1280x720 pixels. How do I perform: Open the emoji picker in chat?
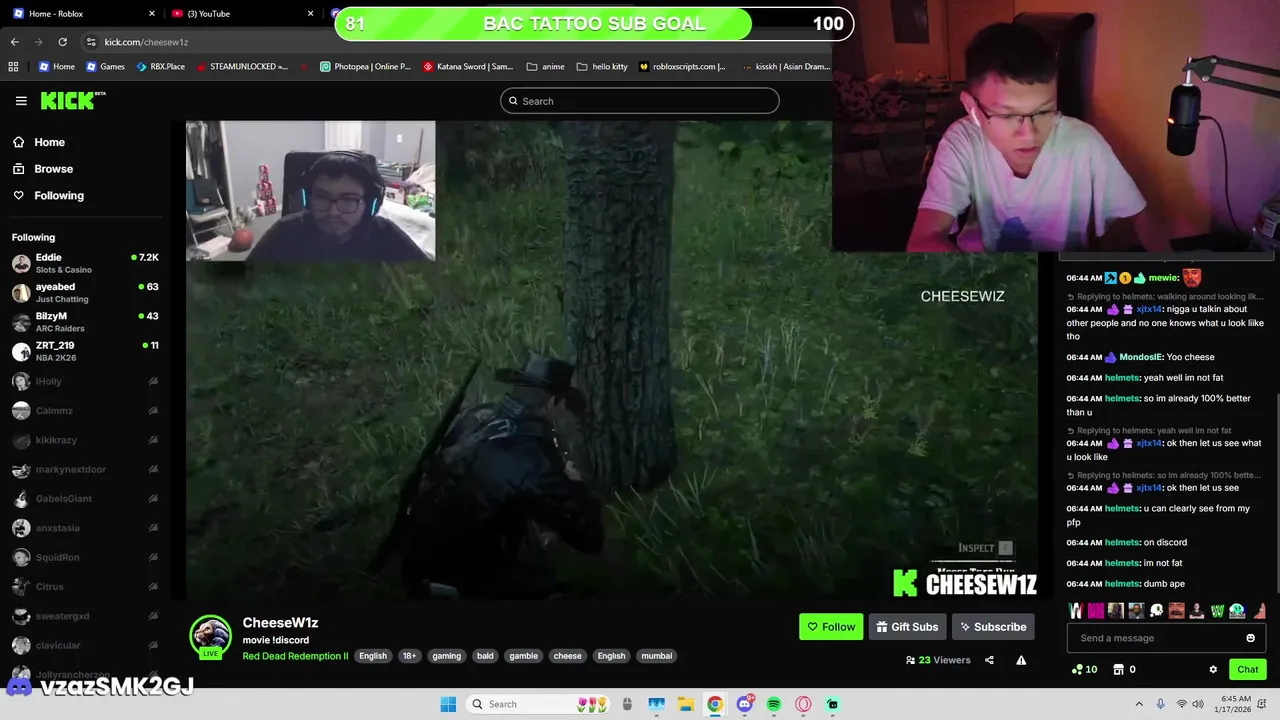(1250, 638)
